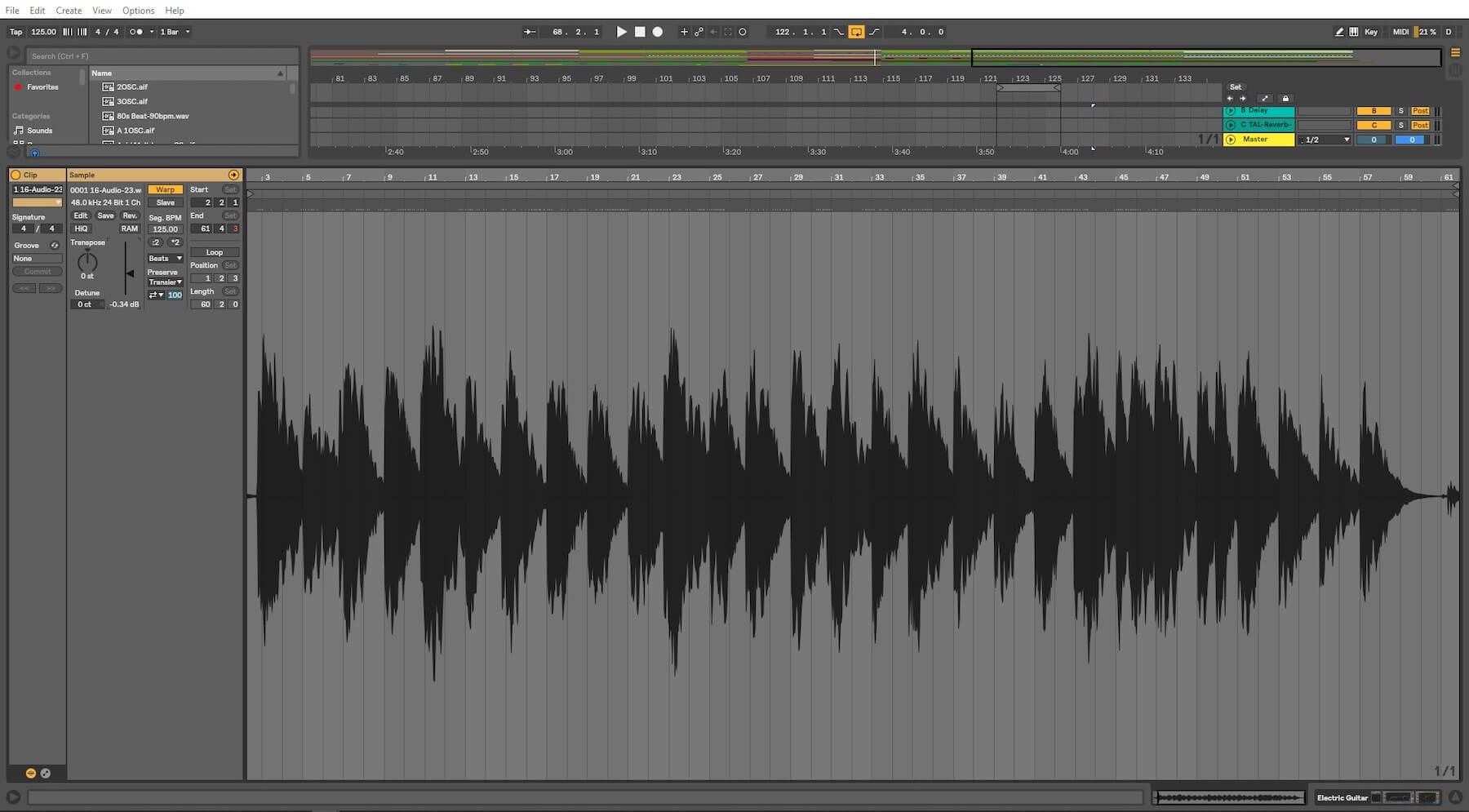
Task: Open the View menu
Action: point(102,11)
